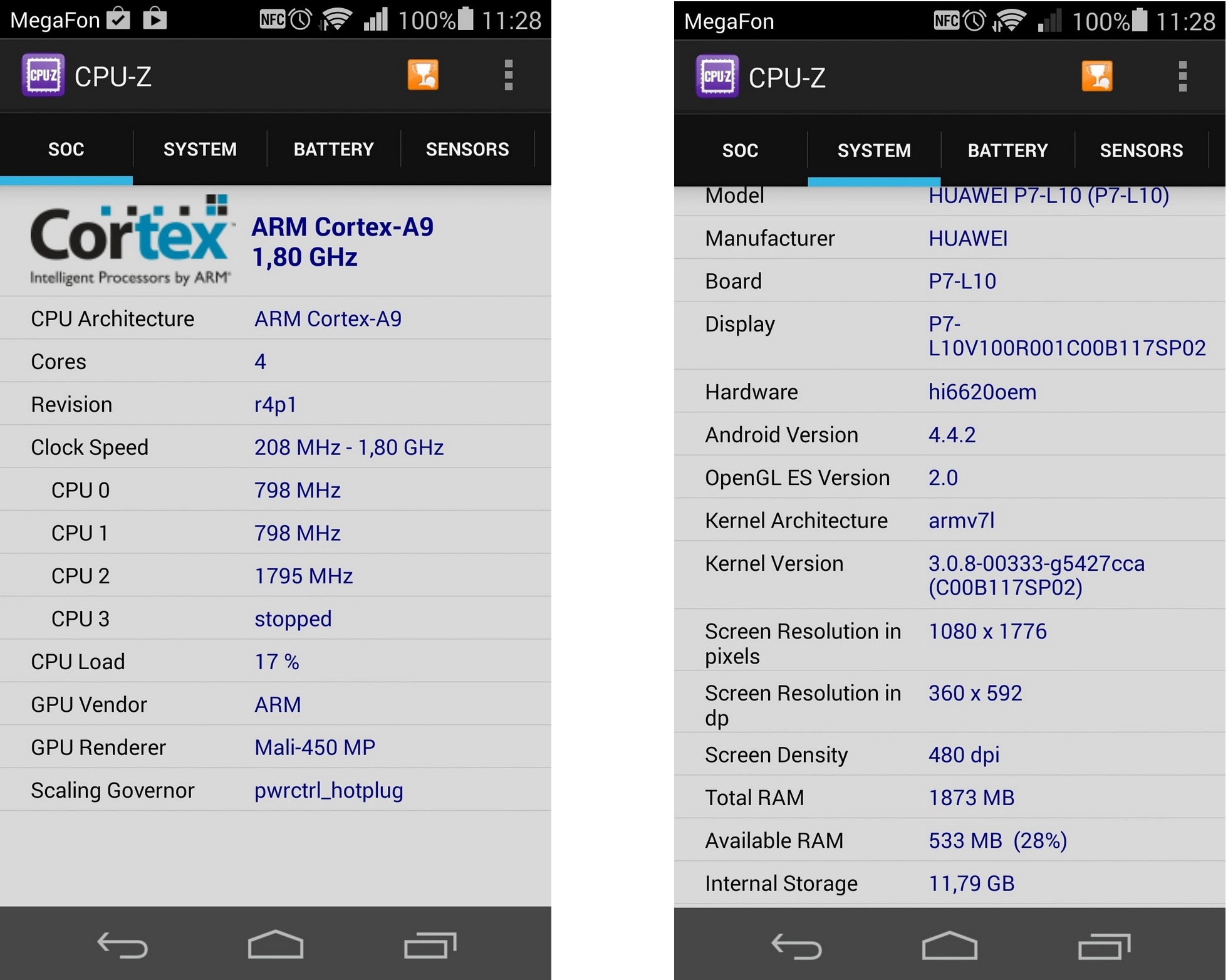Image resolution: width=1228 pixels, height=980 pixels.
Task: Switch to SYSTEM tab in left CPU-Z
Action: coord(200,149)
